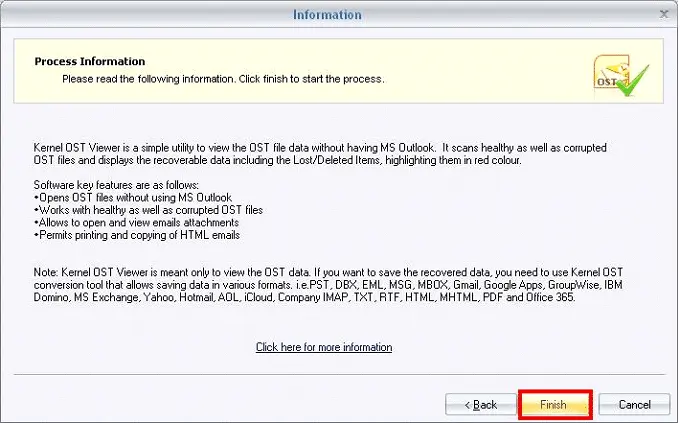Click the 'Note: Kernel OST Viewer' paragraph
This screenshot has height=423, width=680.
[x=328, y=285]
